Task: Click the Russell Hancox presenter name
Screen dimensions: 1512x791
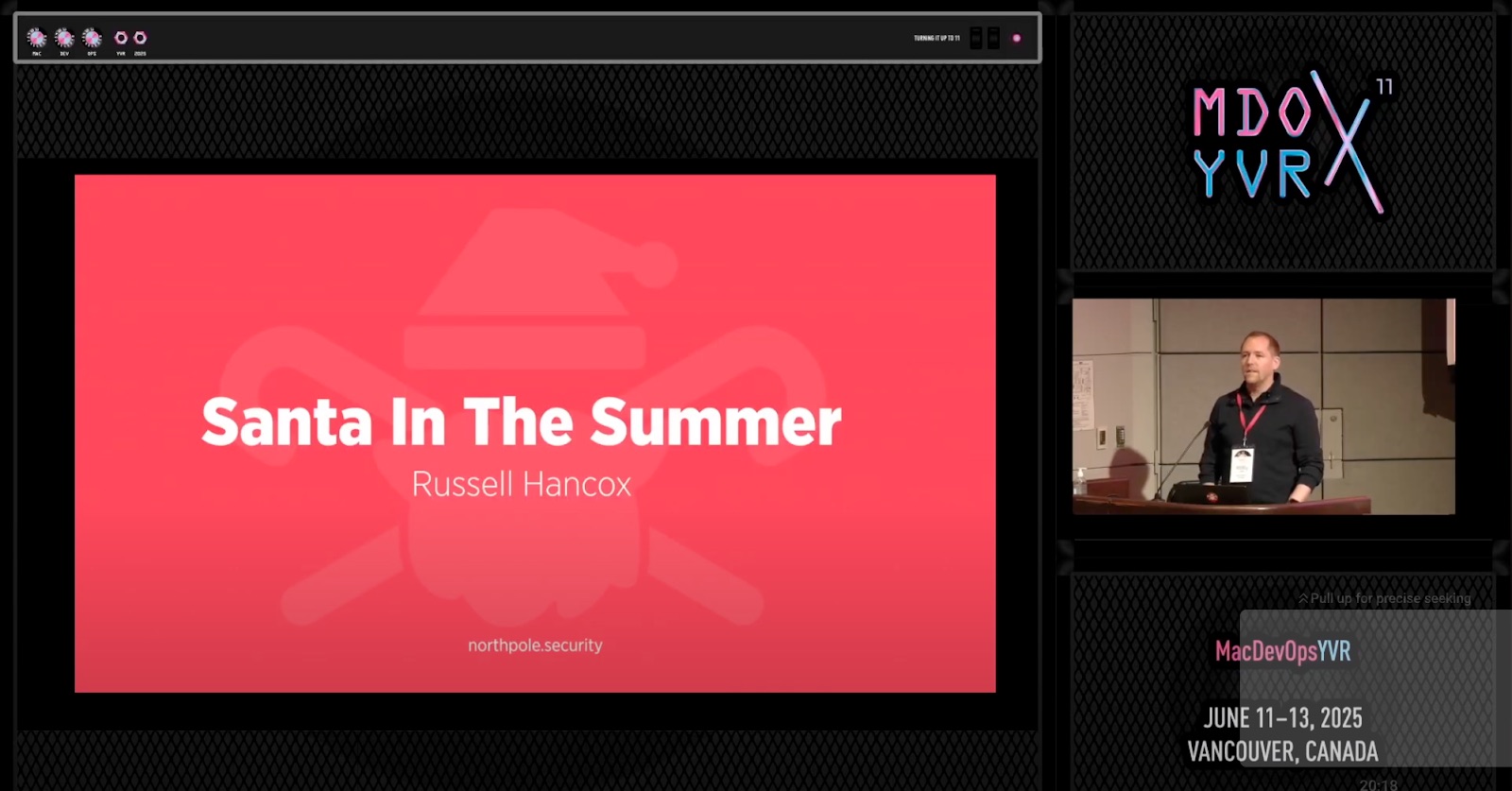Action: (x=521, y=484)
